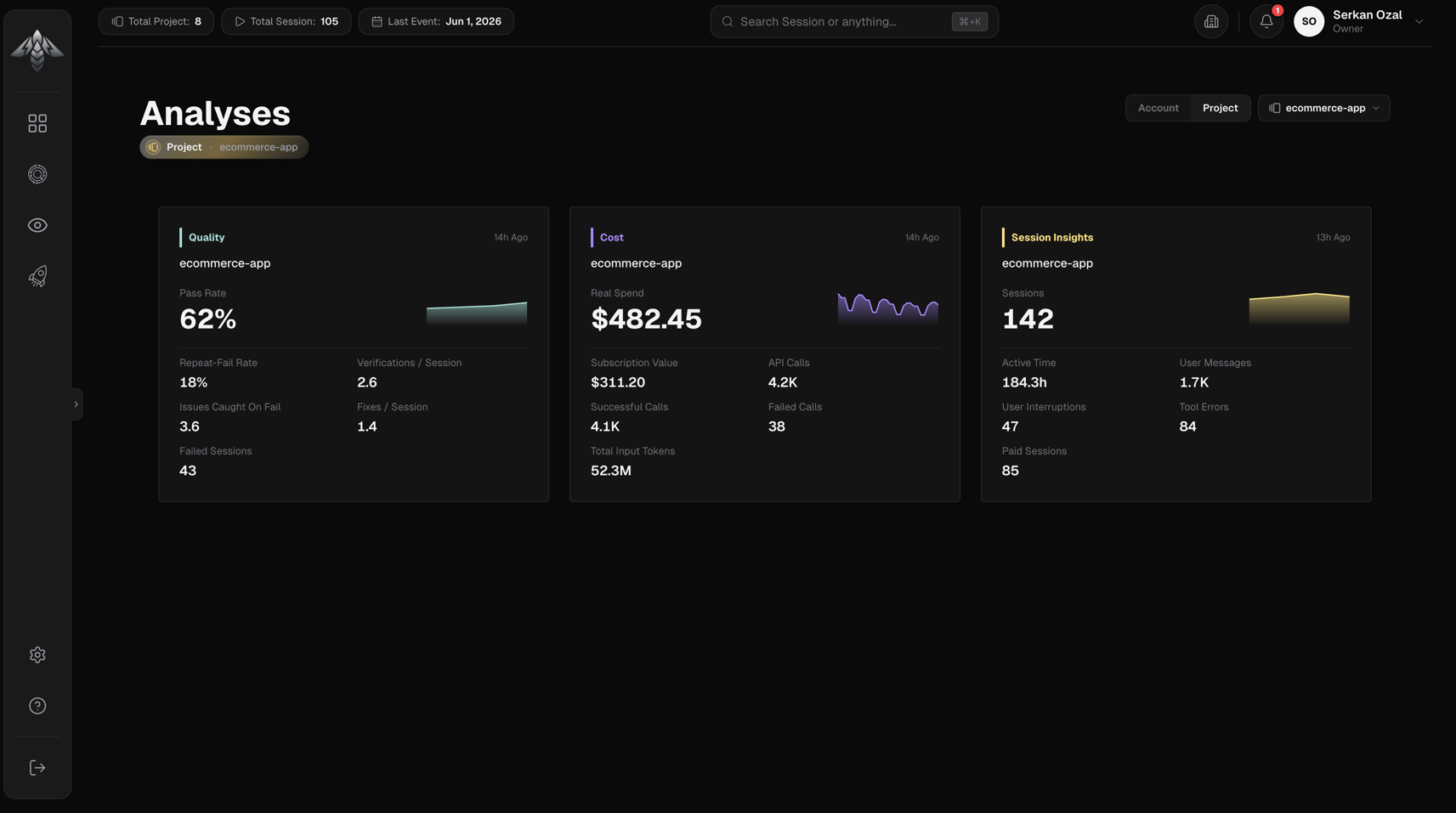Open the ecommerce-app project dropdown
Screen dimensions: 1456x813
[x=1323, y=108]
